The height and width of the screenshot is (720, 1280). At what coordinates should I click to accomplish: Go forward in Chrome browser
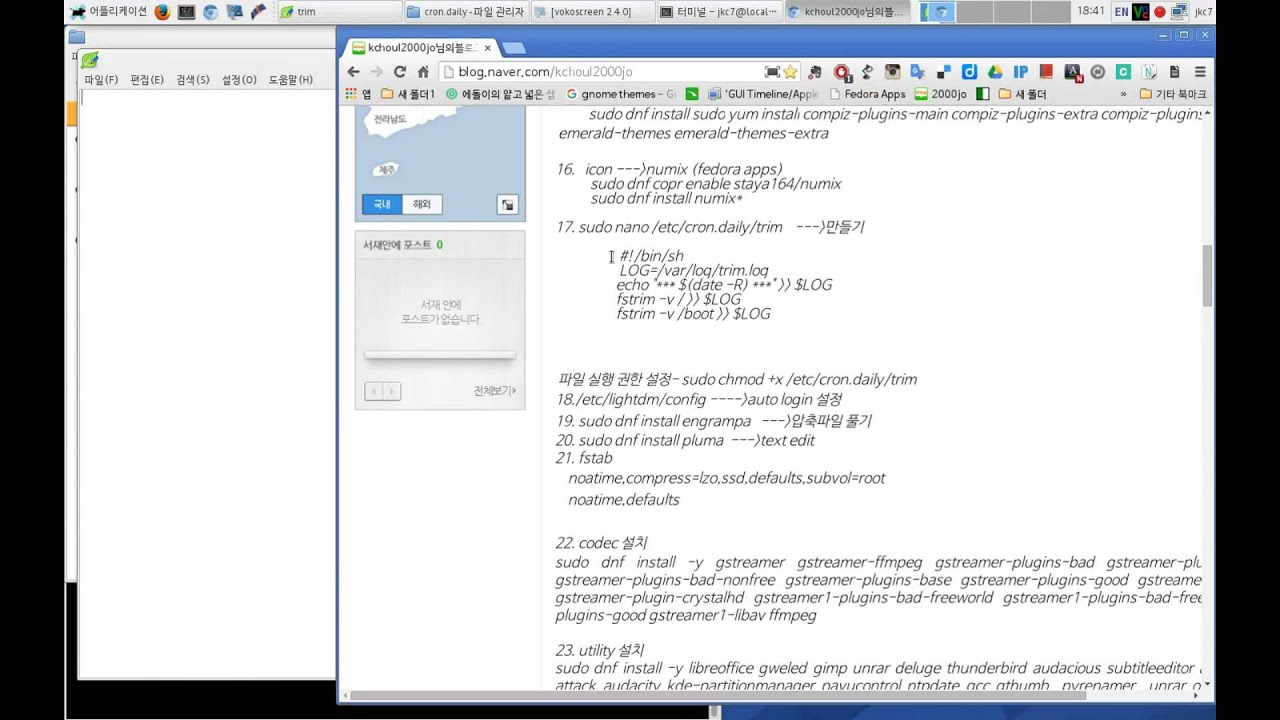point(376,72)
